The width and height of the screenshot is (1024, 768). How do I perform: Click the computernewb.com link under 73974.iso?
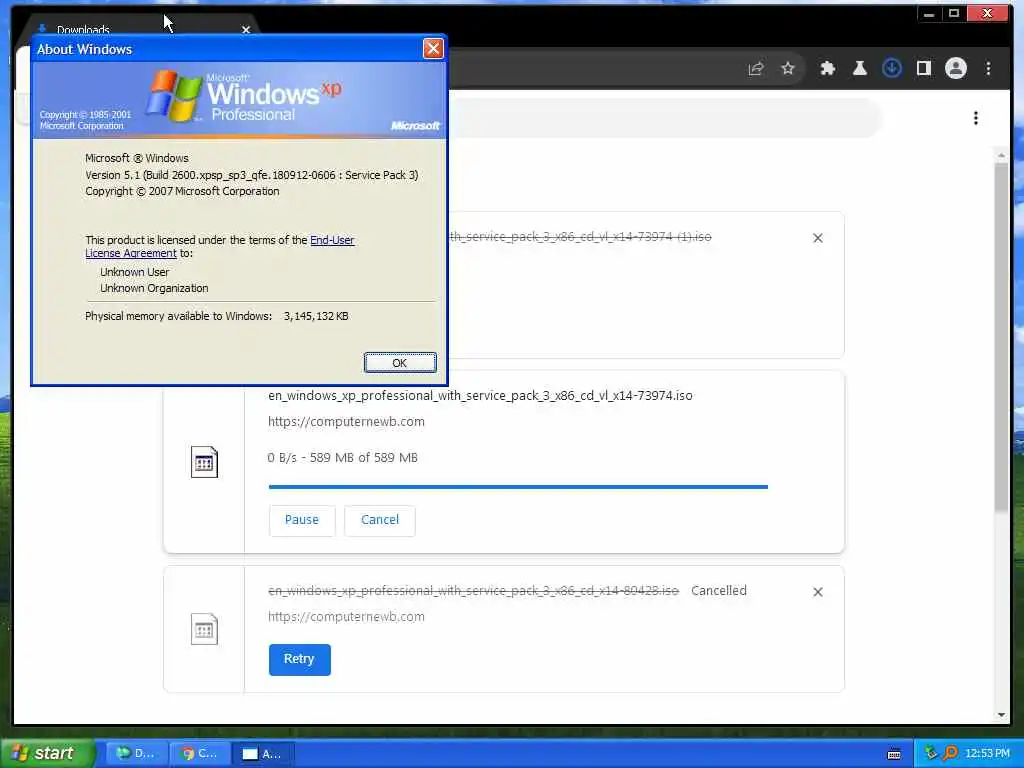346,422
